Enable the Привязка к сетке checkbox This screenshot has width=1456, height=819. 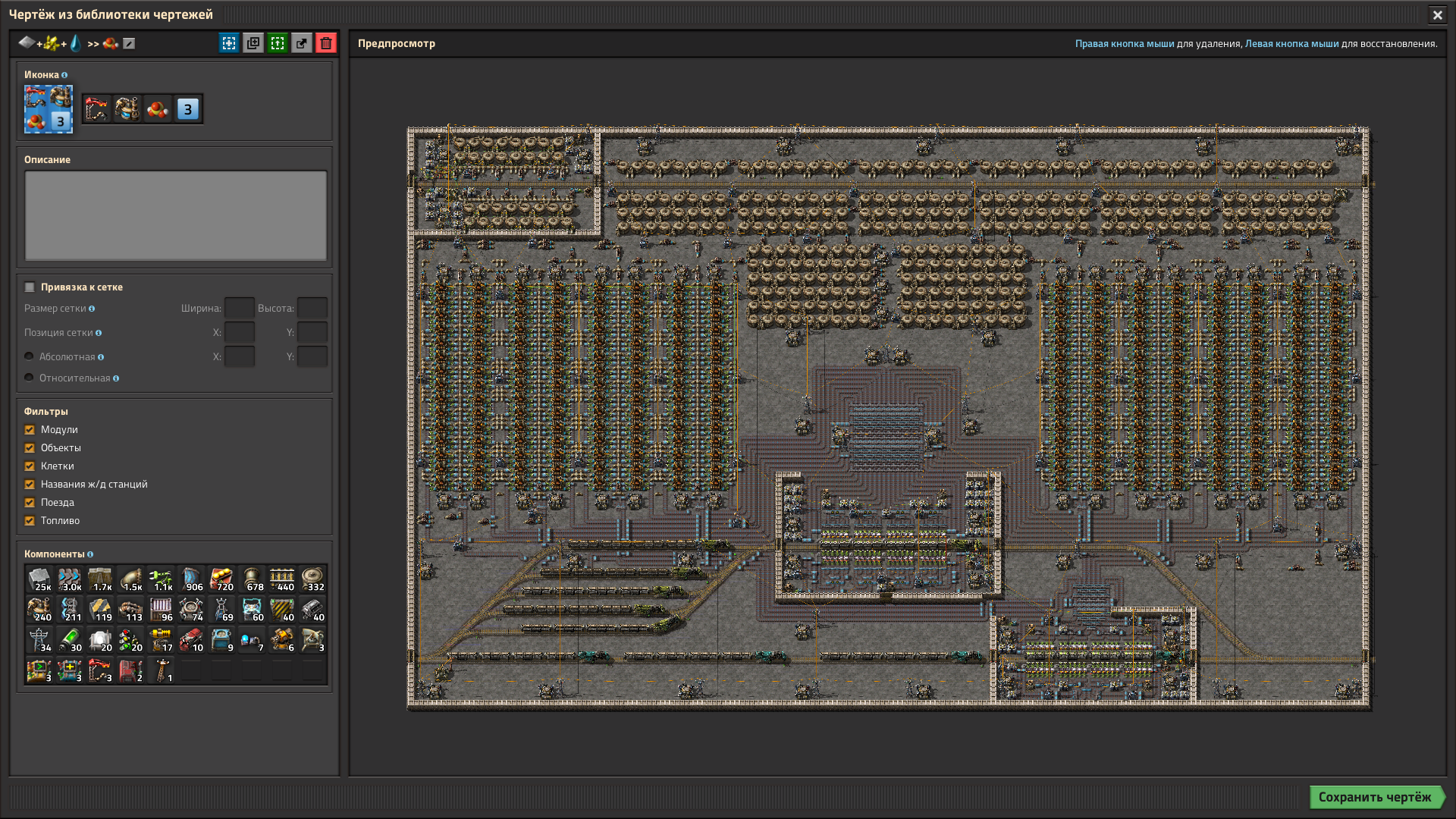pos(30,287)
